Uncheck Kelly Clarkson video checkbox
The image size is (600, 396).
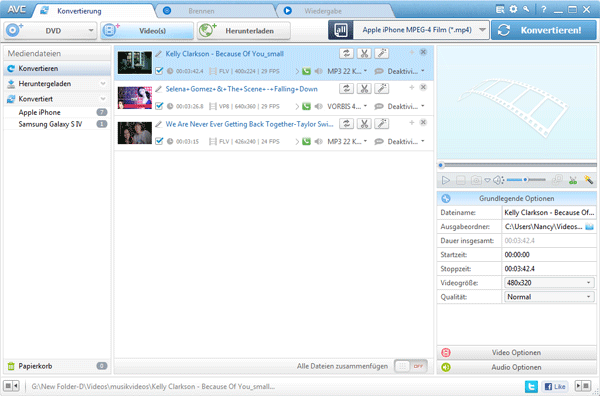click(x=159, y=71)
